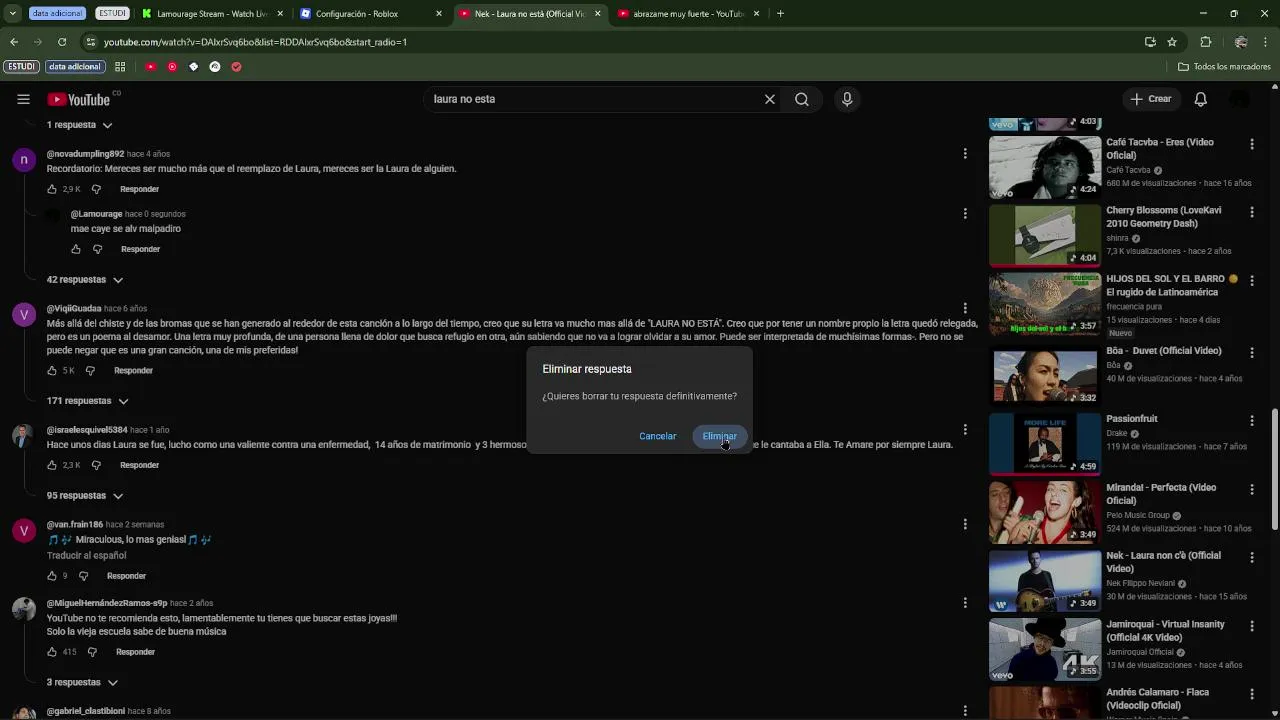Open the ESTUDI bookmark folder in bookmarks bar
Image resolution: width=1280 pixels, height=720 pixels.
pos(21,67)
